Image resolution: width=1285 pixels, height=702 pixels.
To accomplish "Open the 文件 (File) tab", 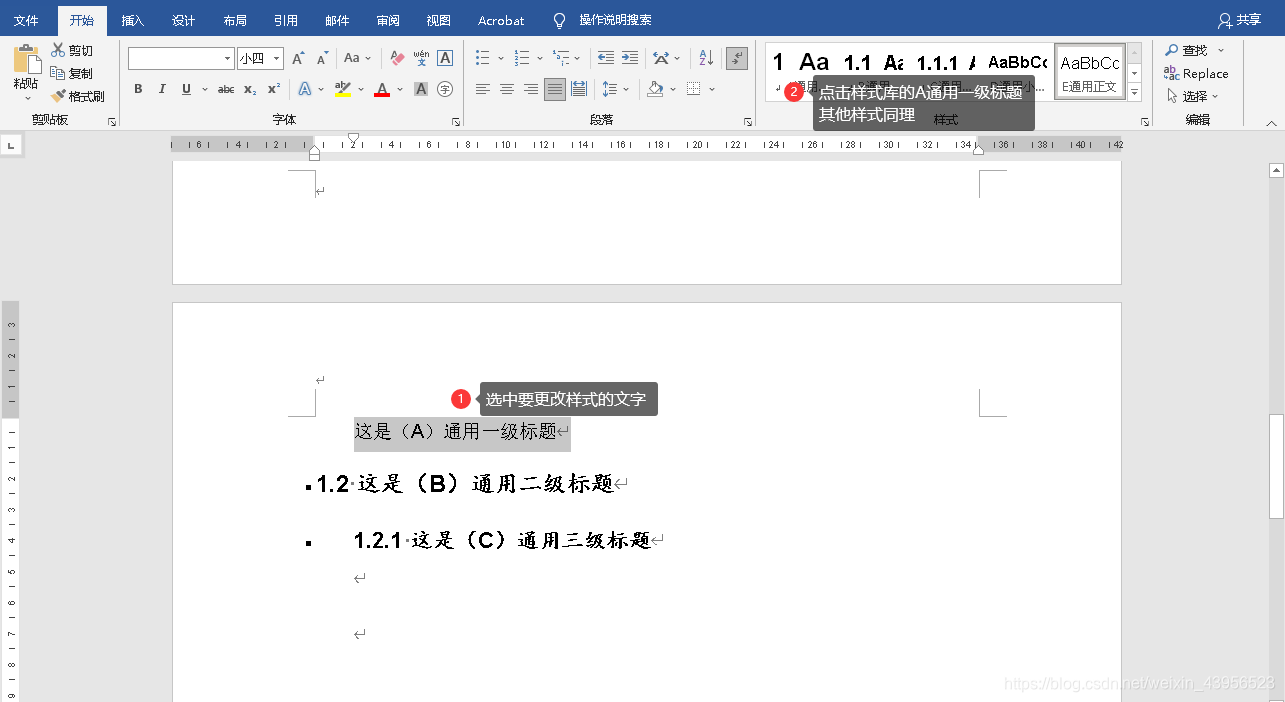I will coord(26,20).
